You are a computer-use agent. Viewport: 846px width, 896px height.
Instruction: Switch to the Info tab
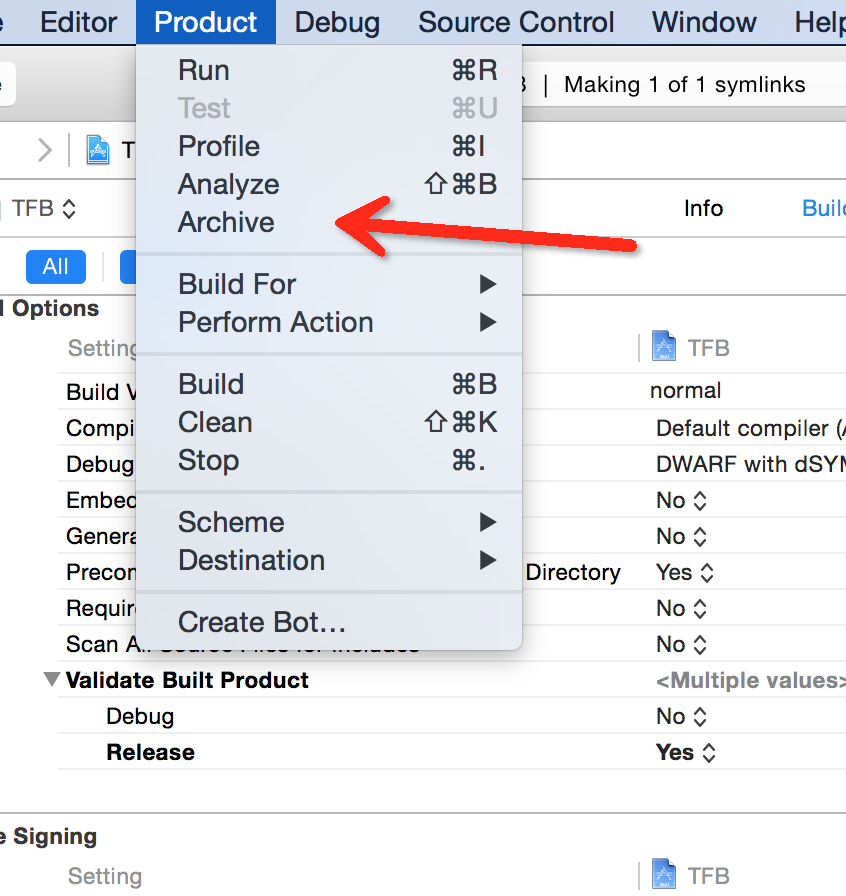(x=704, y=209)
